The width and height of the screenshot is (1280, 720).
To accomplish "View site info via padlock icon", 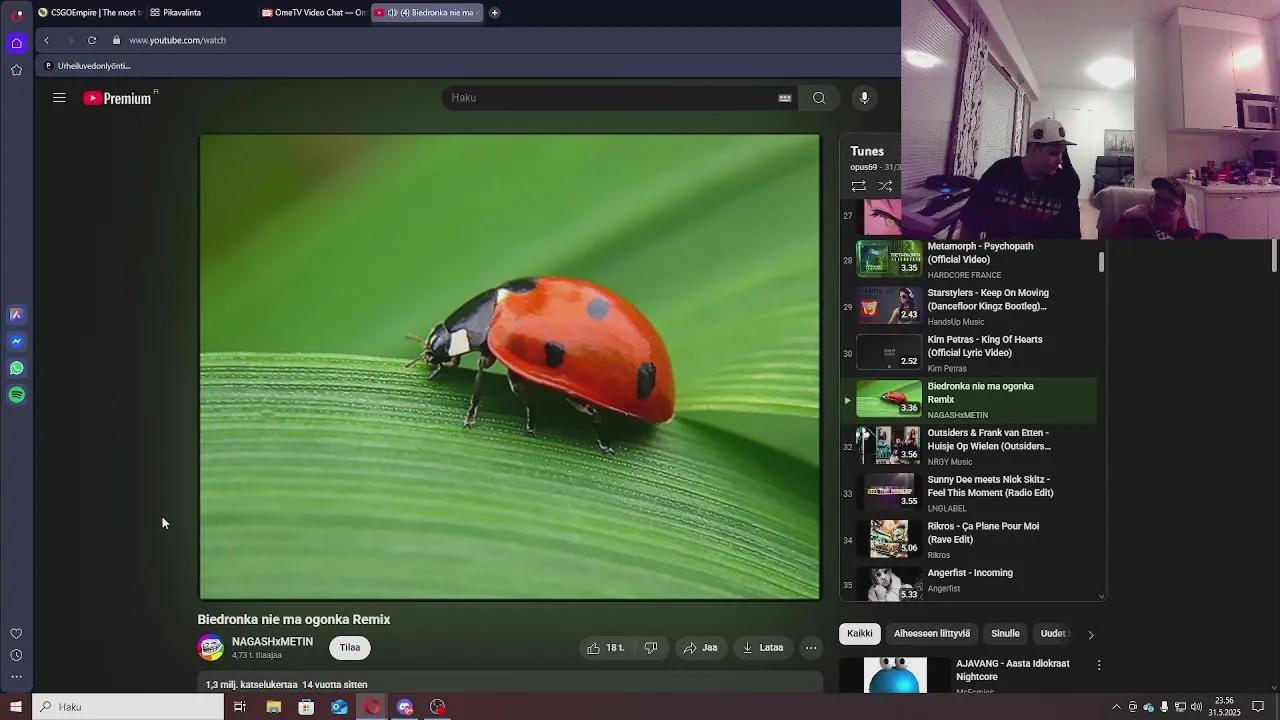I will point(116,40).
